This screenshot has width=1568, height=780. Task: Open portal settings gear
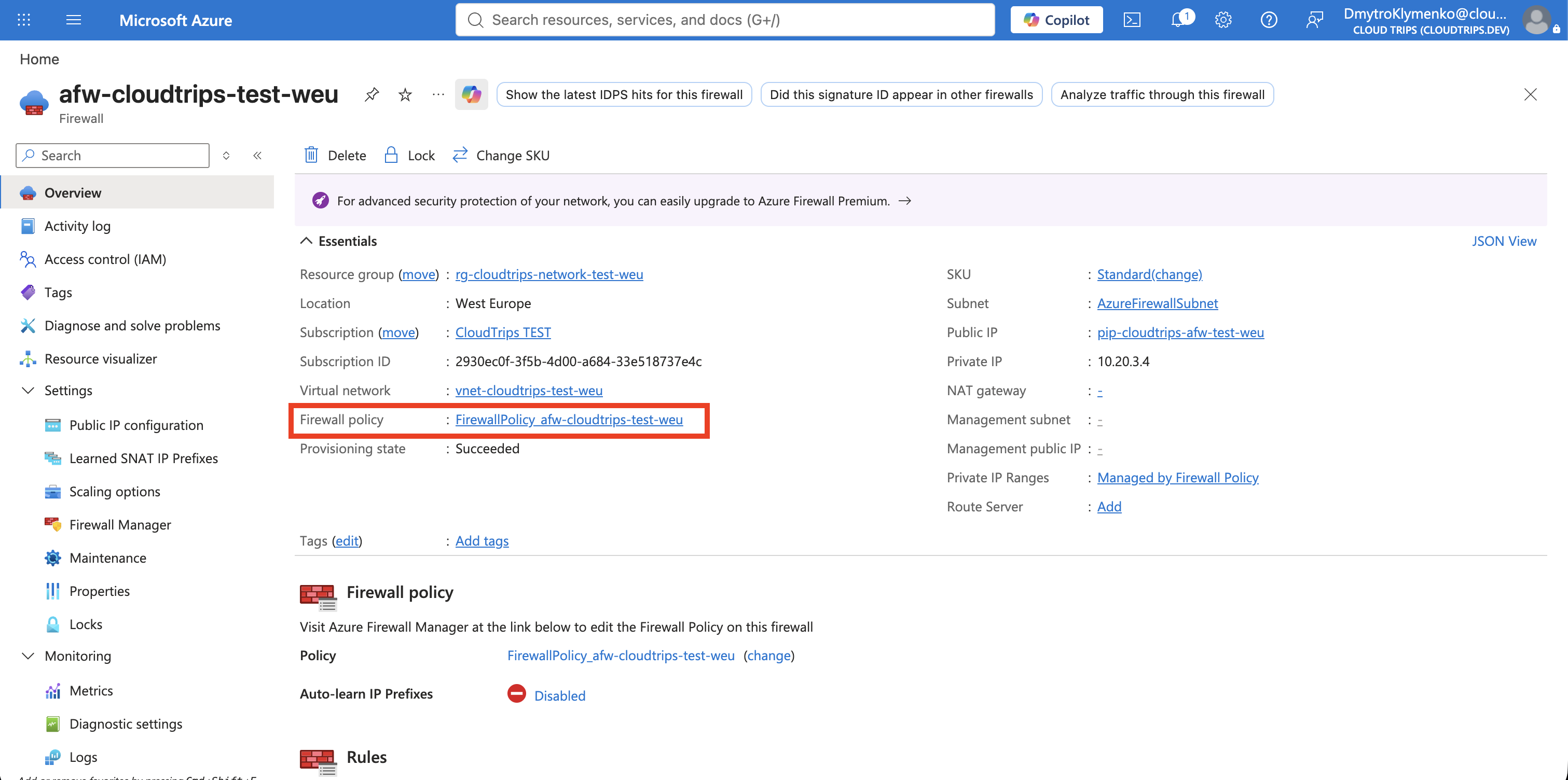1223,20
